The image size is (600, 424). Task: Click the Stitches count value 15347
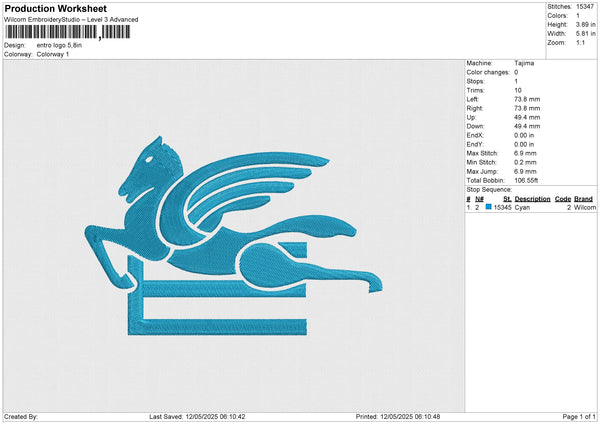[x=585, y=6]
